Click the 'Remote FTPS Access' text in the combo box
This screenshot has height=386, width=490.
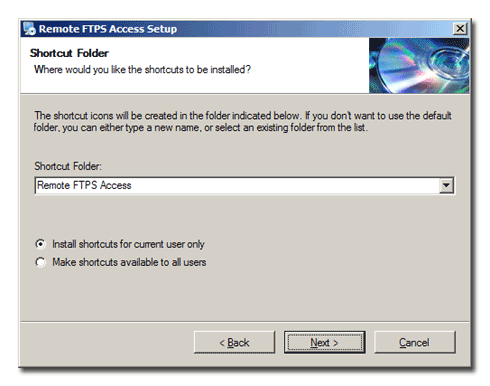[x=84, y=185]
